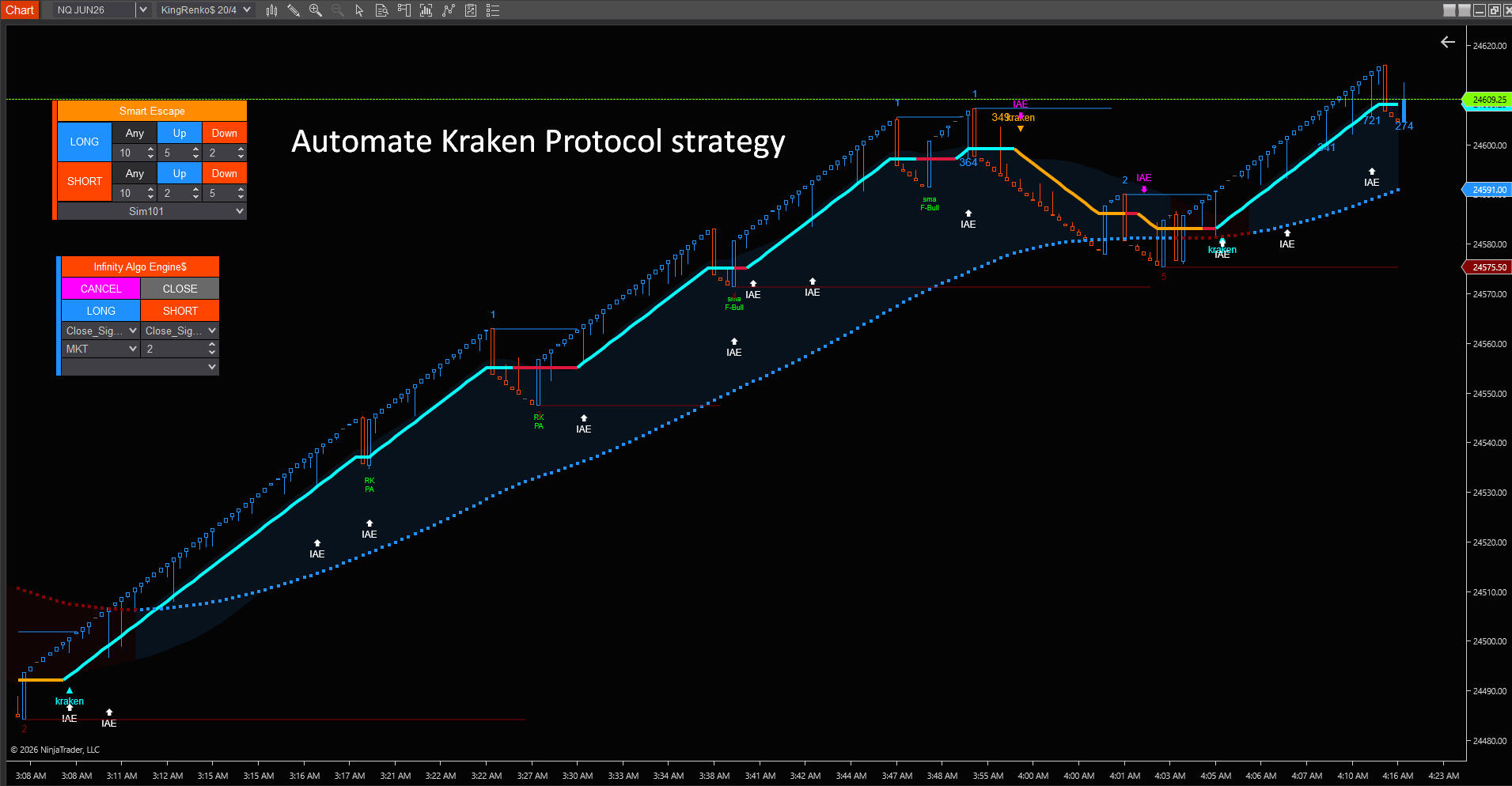
Task: Open the indicators bar chart icon
Action: point(426,10)
